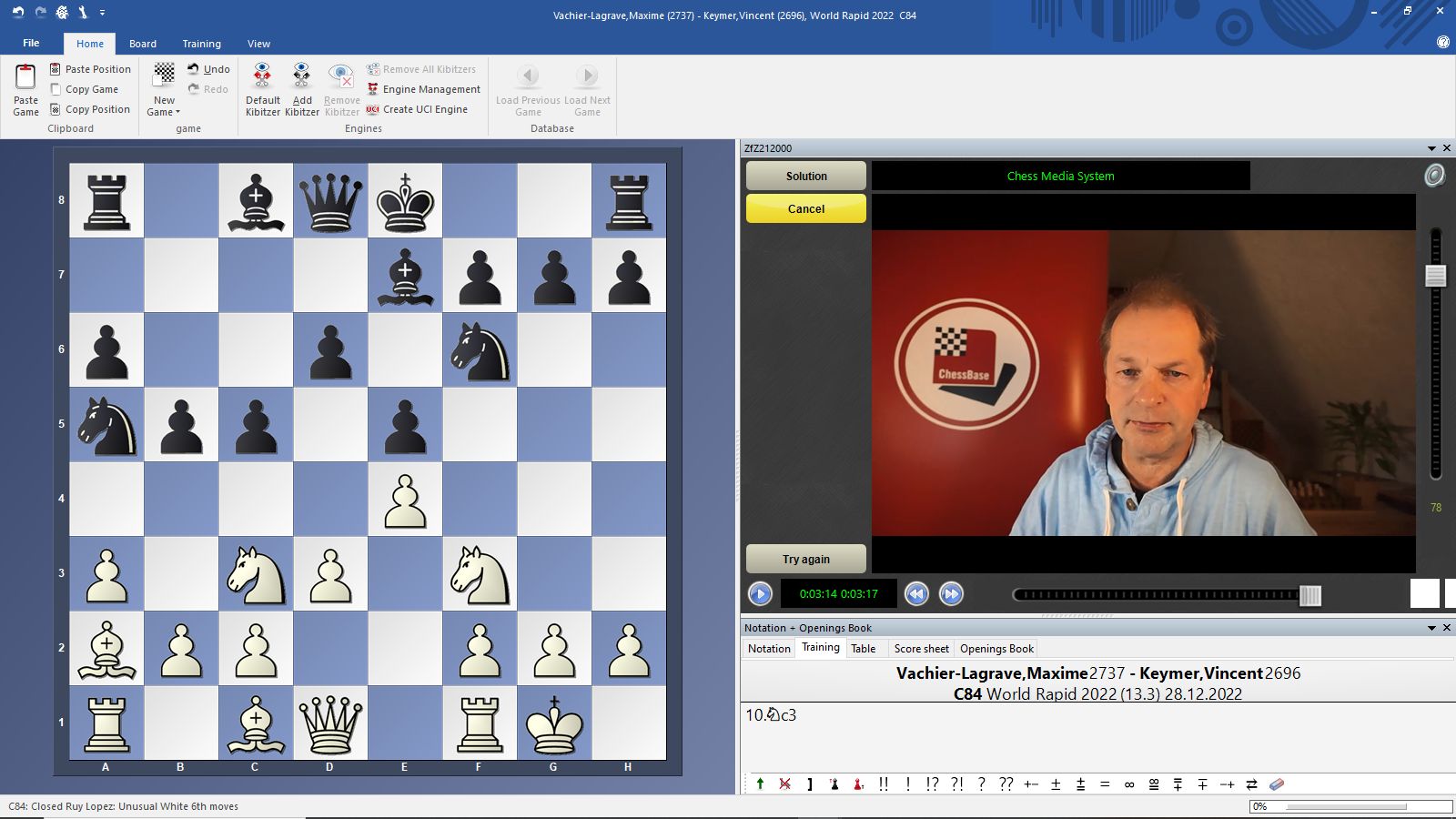The image size is (1456, 819).
Task: Click the rewind button in media player
Action: point(916,594)
